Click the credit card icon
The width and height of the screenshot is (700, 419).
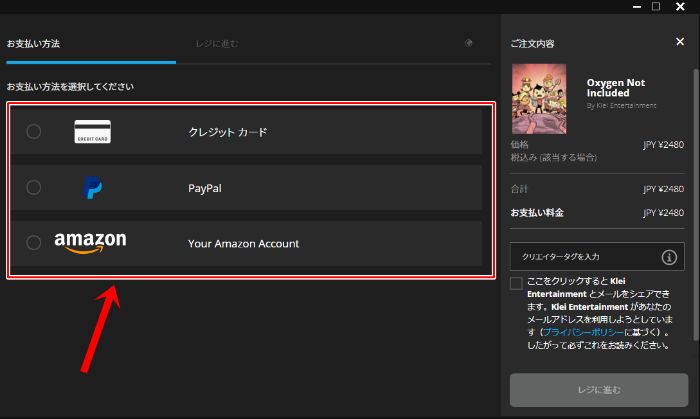coord(92,132)
